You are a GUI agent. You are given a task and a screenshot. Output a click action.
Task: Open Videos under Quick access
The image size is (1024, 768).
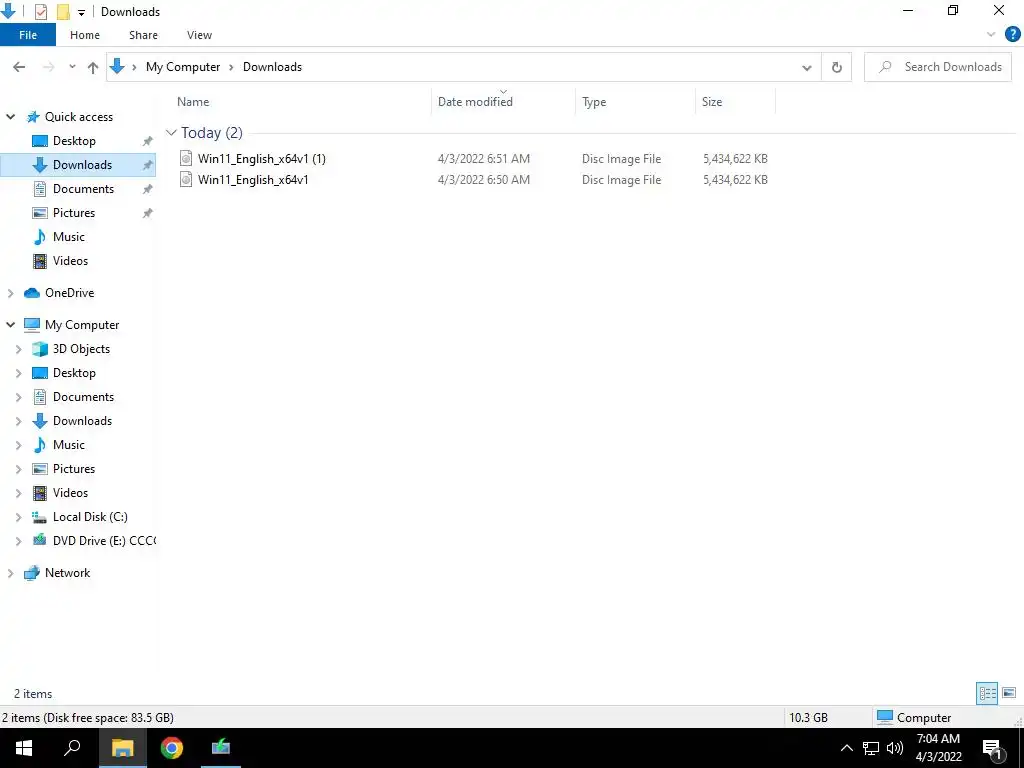pos(70,261)
